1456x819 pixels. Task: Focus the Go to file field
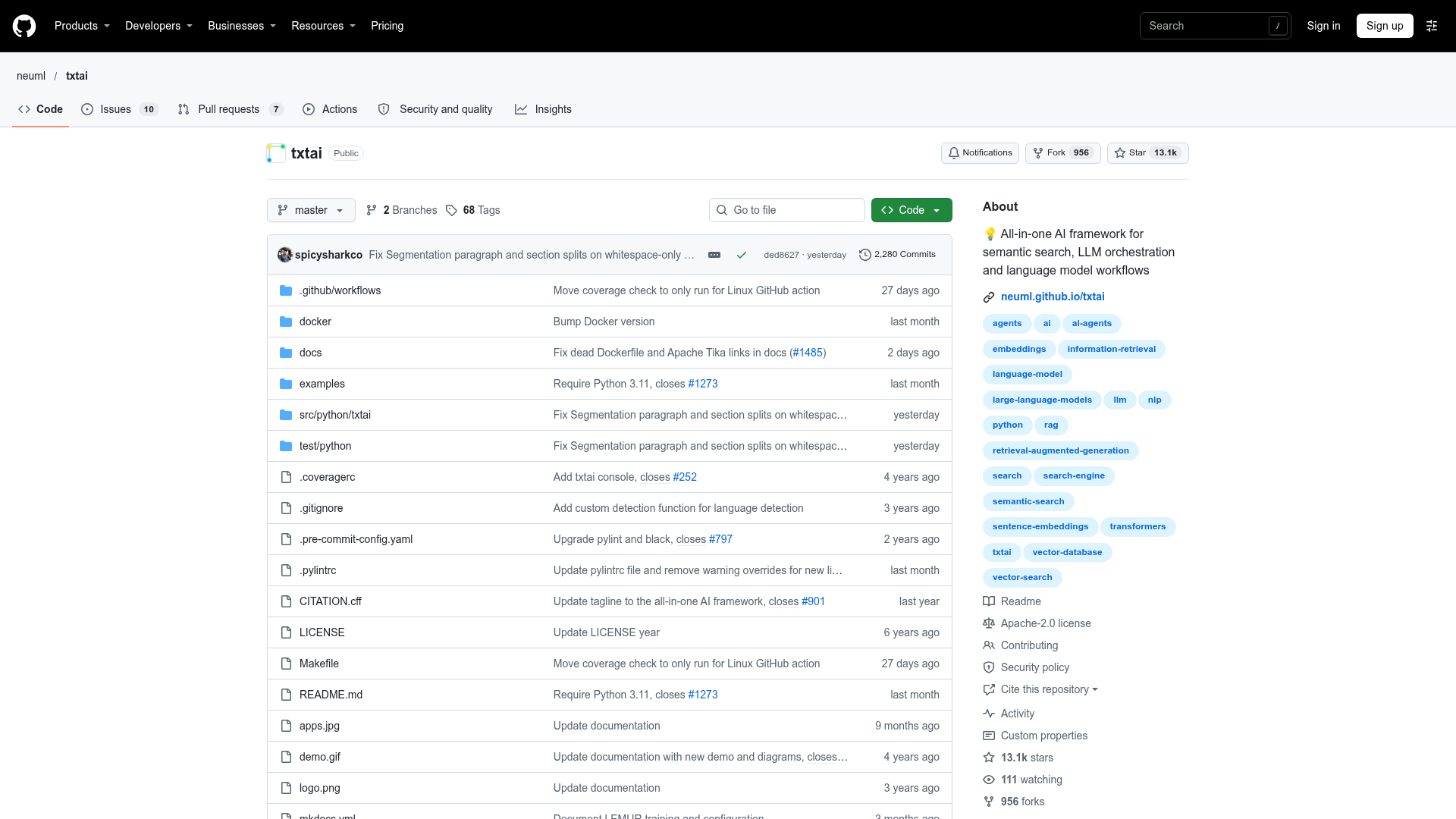pos(787,210)
